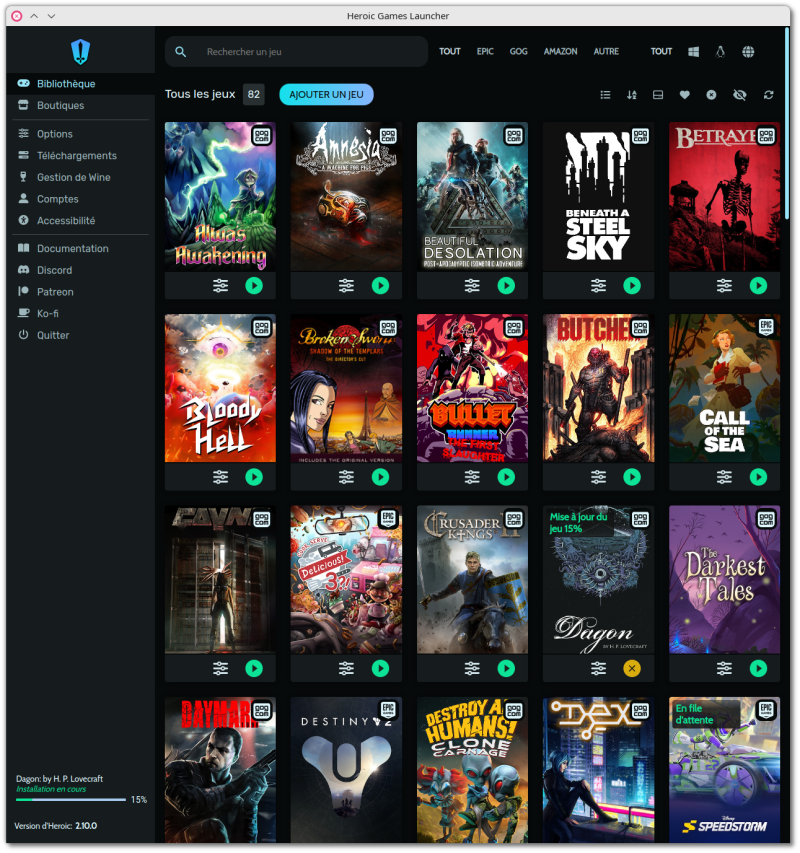Filter library by AMAZON store
This screenshot has height=853, width=800.
click(x=561, y=52)
